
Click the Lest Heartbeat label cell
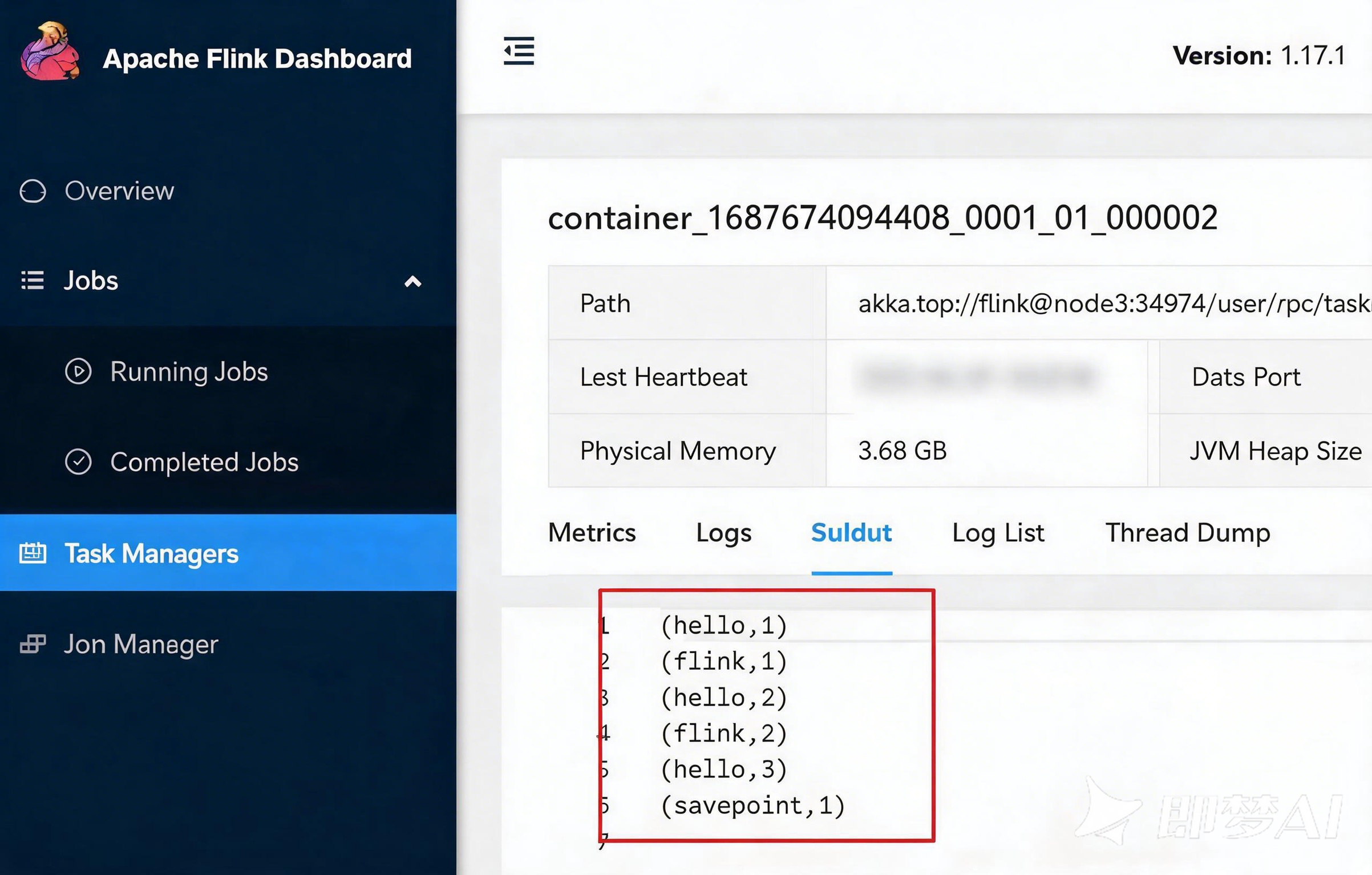(687, 377)
